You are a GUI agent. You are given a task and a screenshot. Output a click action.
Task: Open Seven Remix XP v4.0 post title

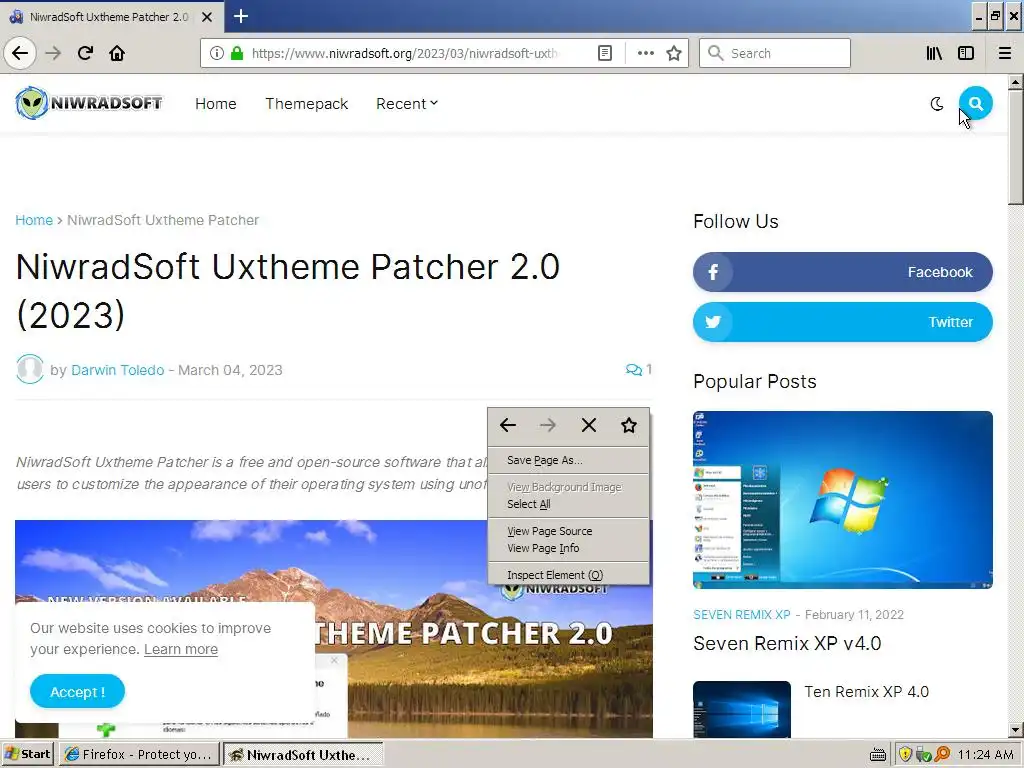click(787, 643)
